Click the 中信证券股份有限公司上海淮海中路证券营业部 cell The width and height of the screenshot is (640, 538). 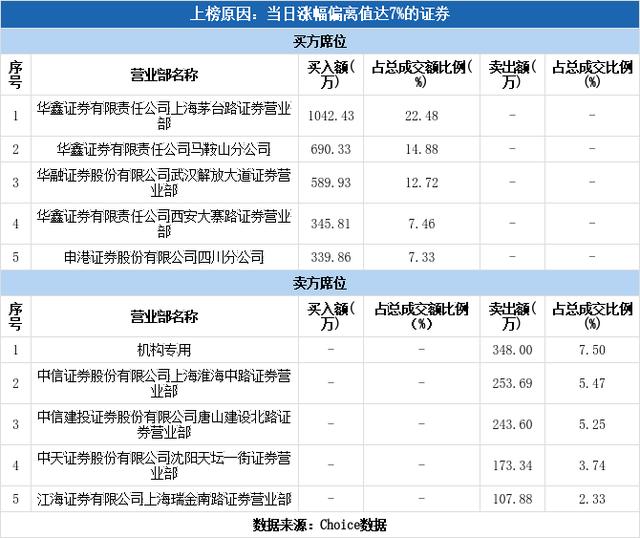coord(164,383)
